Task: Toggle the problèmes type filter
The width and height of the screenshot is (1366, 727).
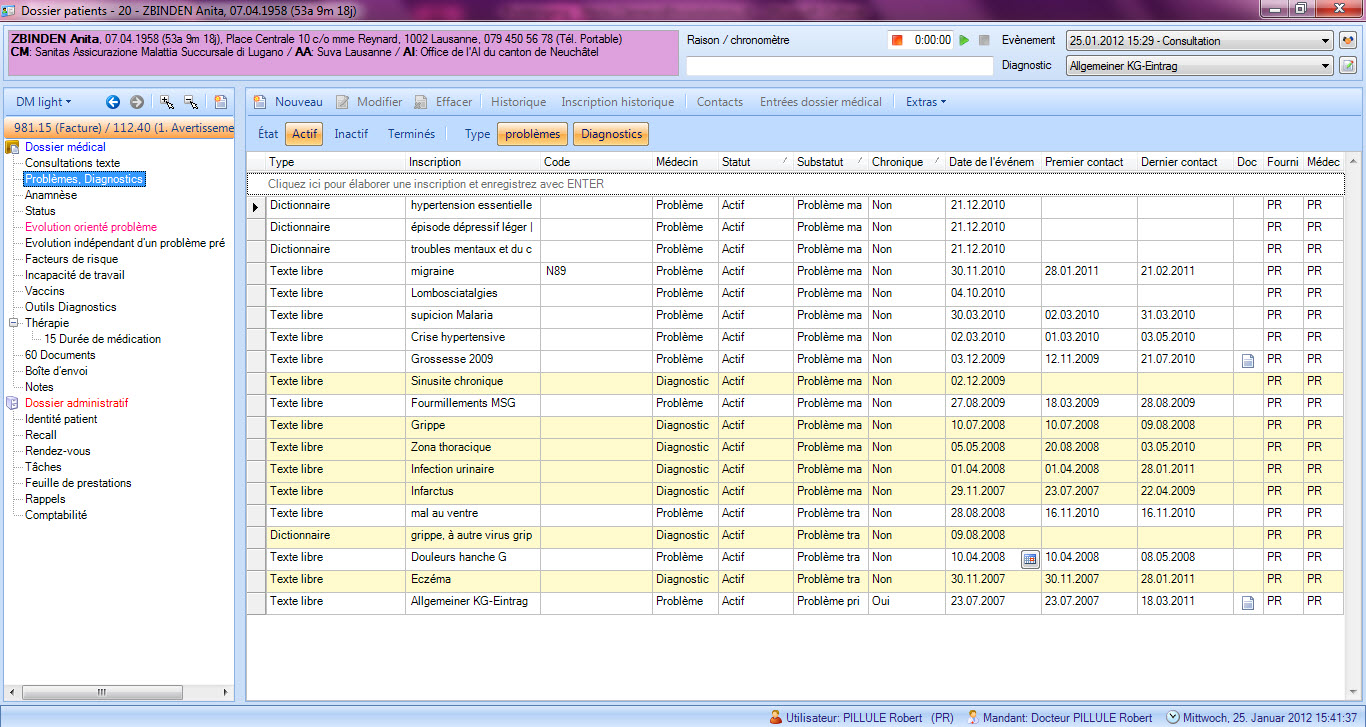Action: coord(533,134)
